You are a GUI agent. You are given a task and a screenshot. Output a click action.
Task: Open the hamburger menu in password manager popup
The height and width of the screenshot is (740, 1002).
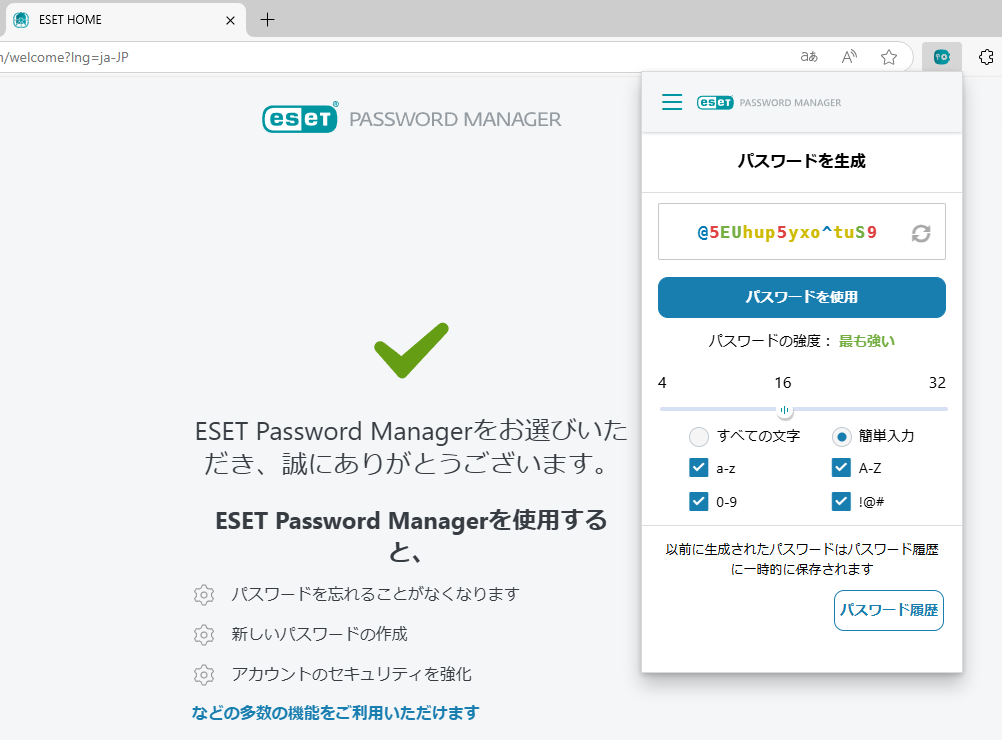pyautogui.click(x=672, y=102)
